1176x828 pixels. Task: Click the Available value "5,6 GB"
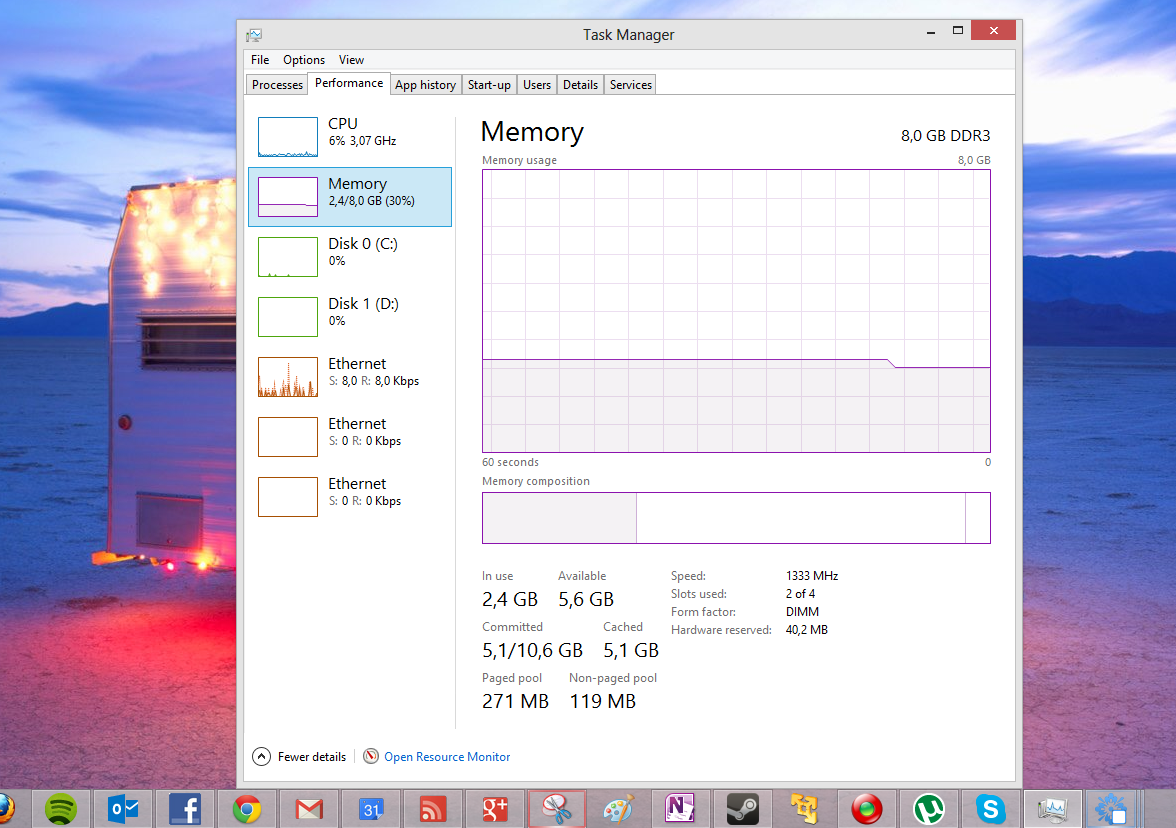pos(586,599)
